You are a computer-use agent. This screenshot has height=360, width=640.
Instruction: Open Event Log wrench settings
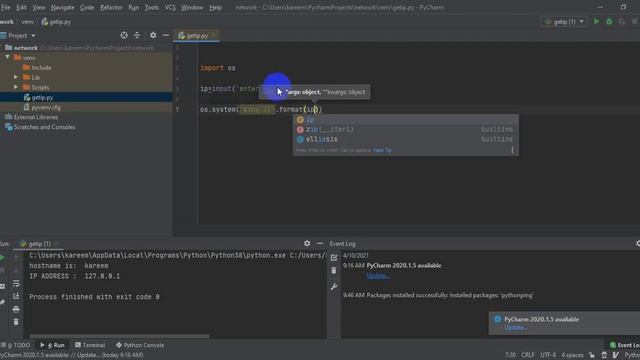pyautogui.click(x=334, y=287)
